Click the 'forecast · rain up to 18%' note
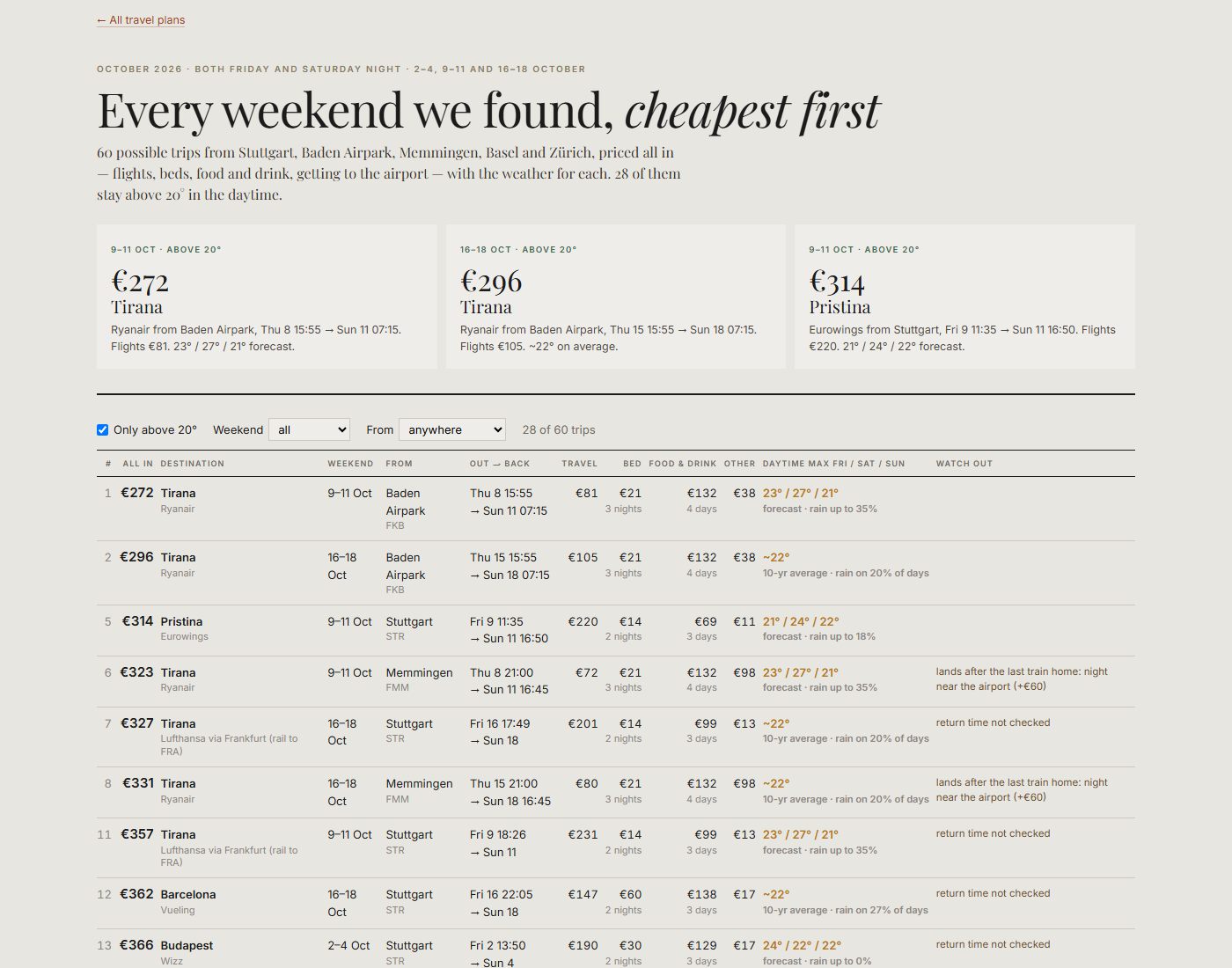The width and height of the screenshot is (1232, 968). 819,636
